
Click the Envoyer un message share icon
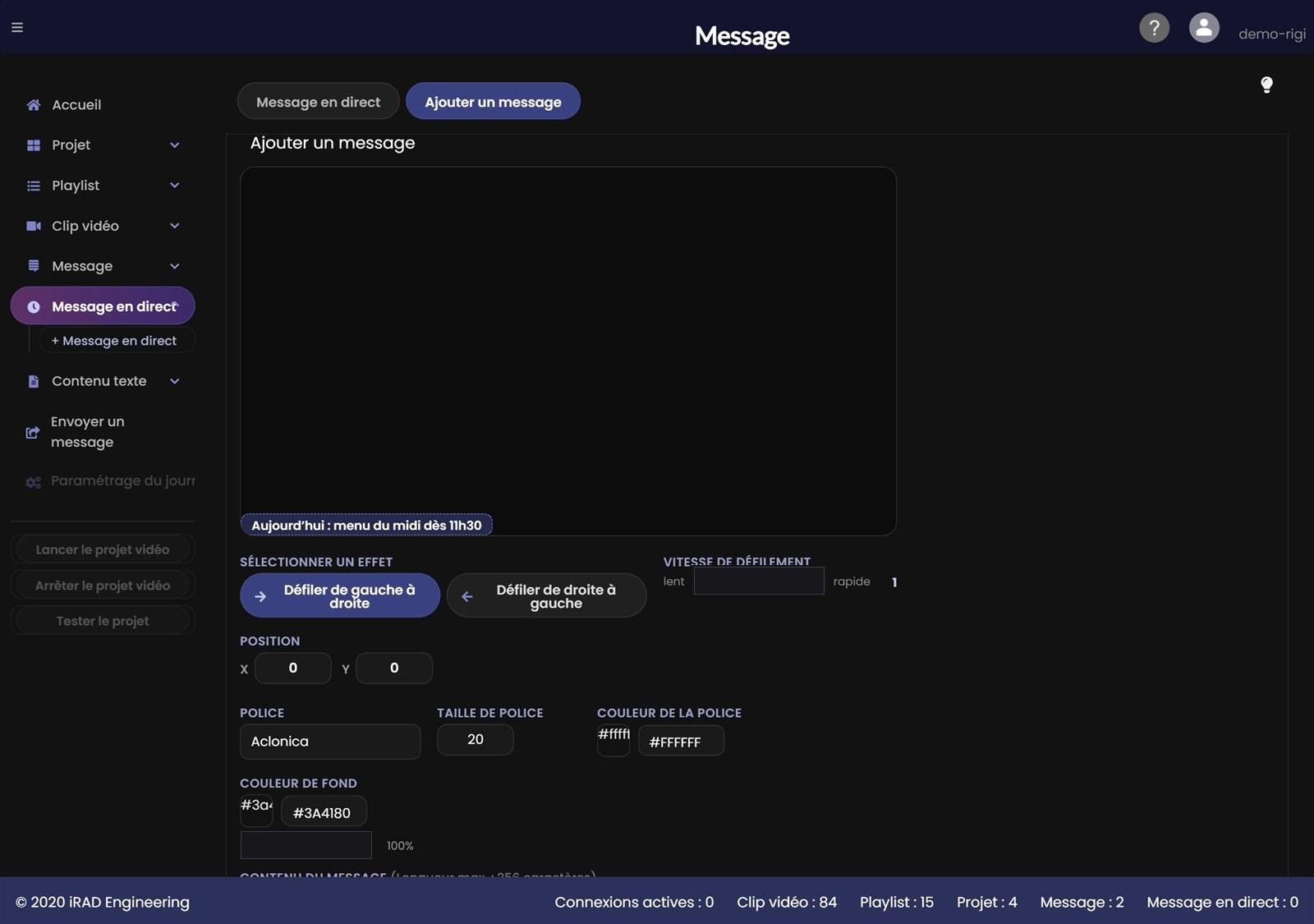[x=33, y=432]
